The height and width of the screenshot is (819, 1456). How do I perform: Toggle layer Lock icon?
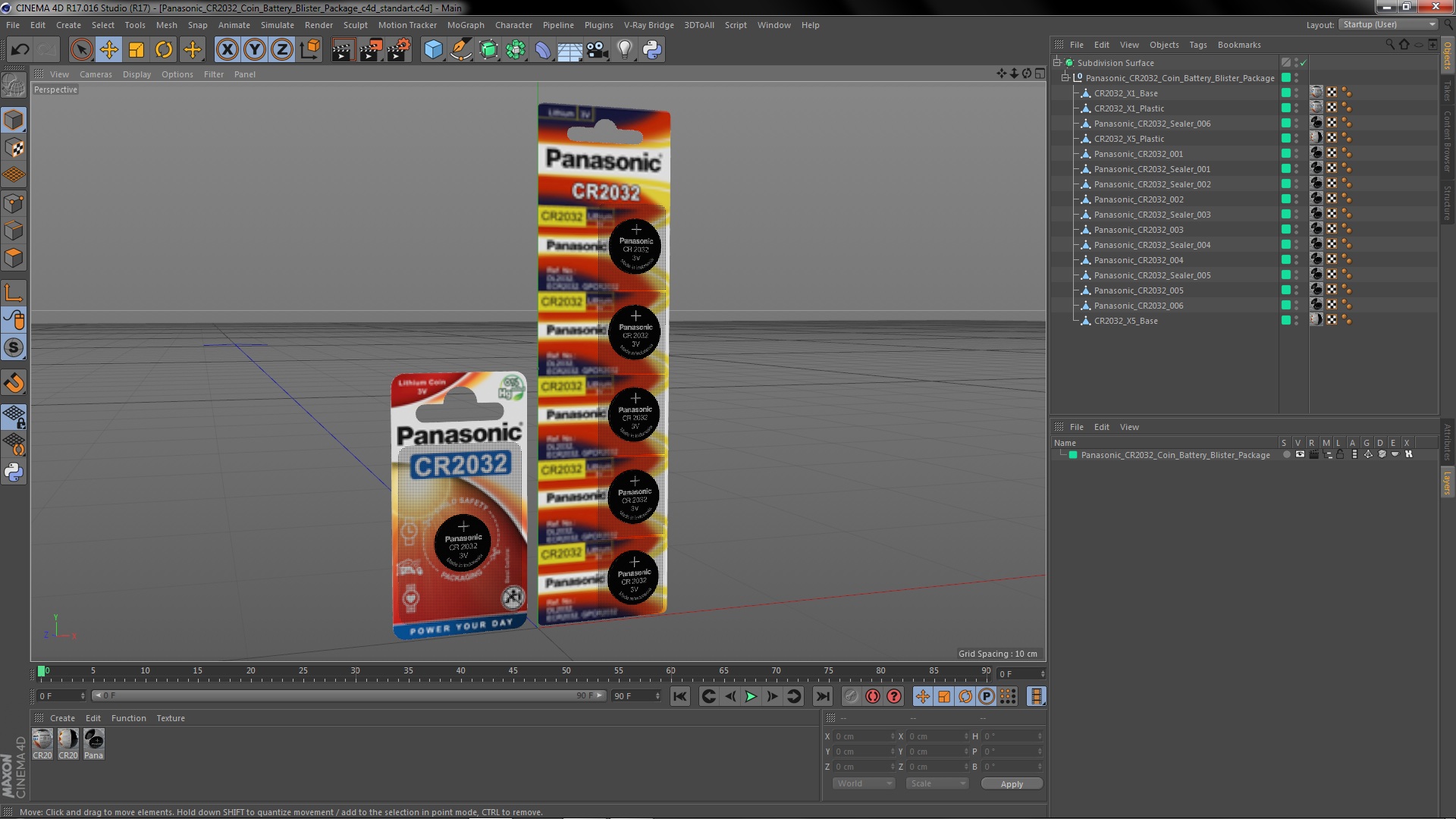(1340, 455)
